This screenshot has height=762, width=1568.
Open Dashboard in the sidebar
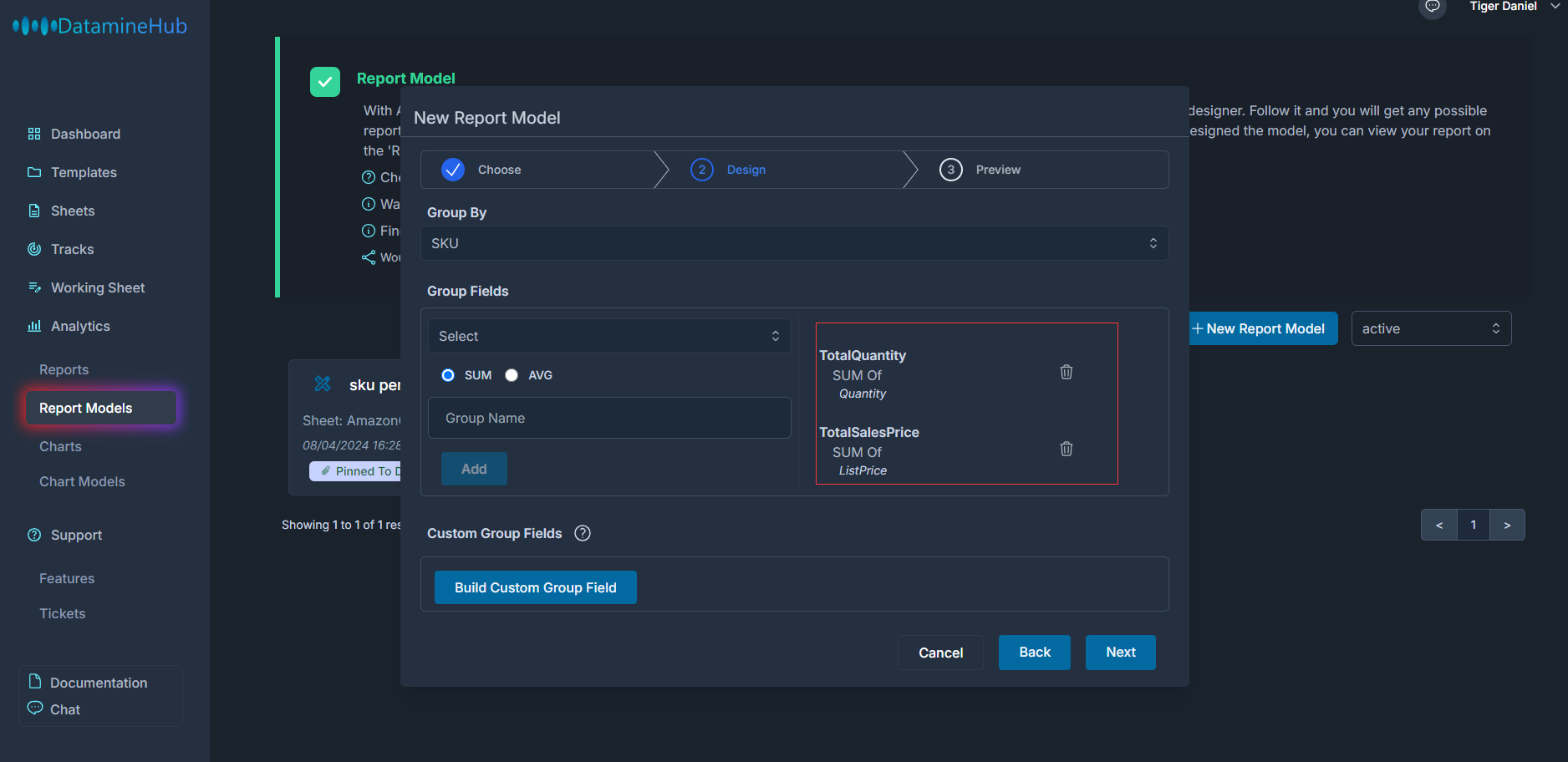[x=85, y=134]
